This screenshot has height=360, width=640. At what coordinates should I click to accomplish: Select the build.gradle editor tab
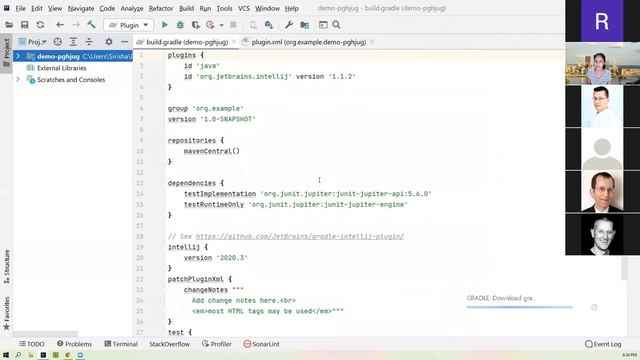[x=187, y=42]
